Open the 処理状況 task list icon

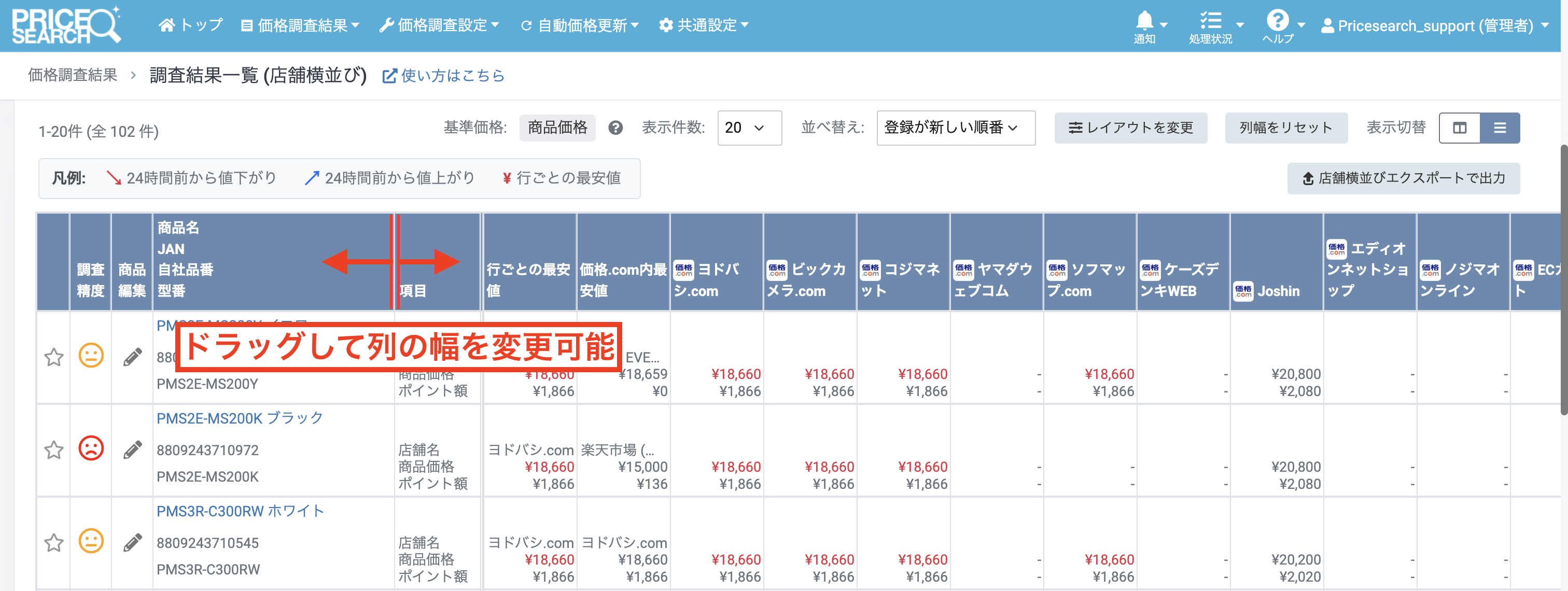click(1211, 21)
